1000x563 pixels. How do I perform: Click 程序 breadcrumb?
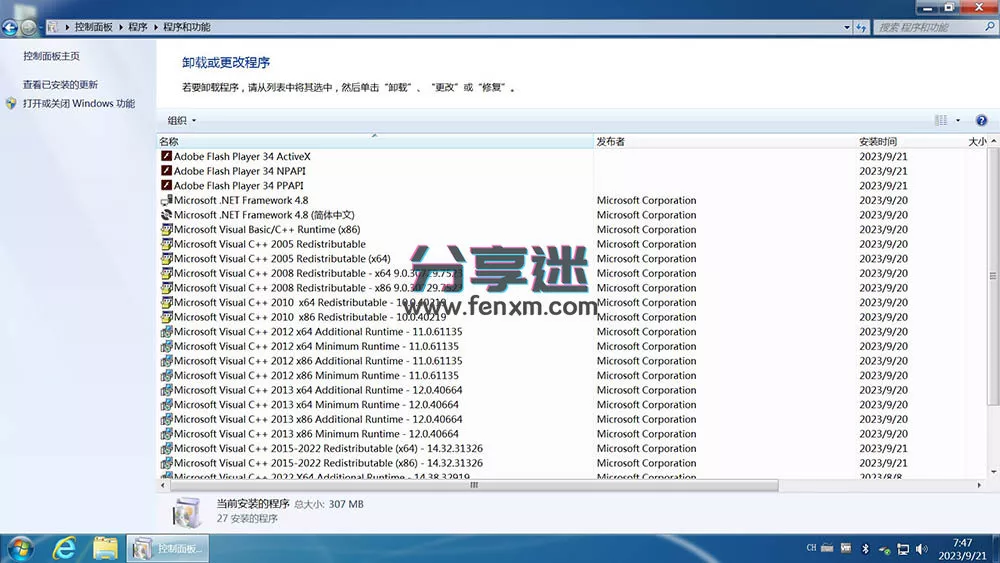click(x=137, y=27)
